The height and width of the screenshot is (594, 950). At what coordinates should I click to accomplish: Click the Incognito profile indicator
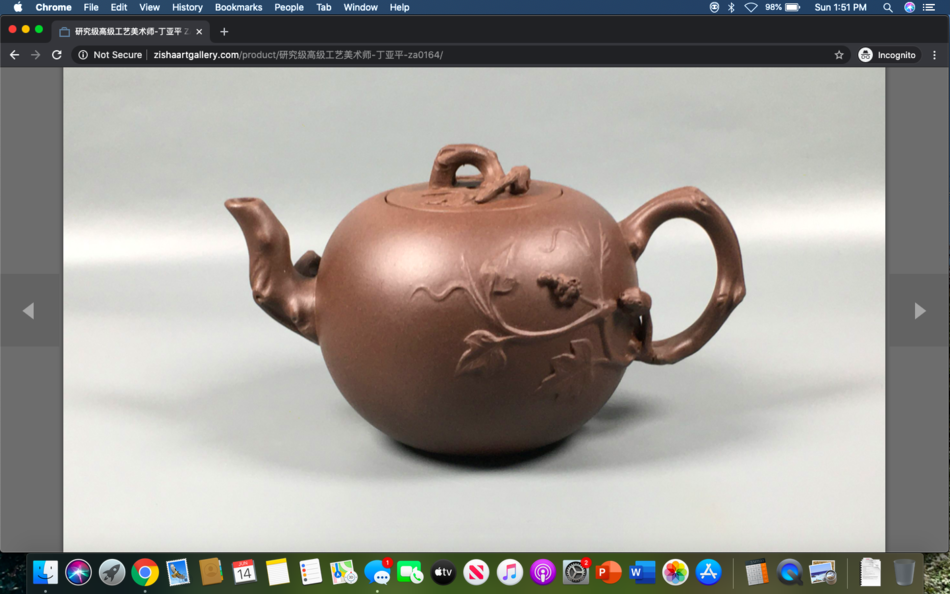(x=887, y=55)
